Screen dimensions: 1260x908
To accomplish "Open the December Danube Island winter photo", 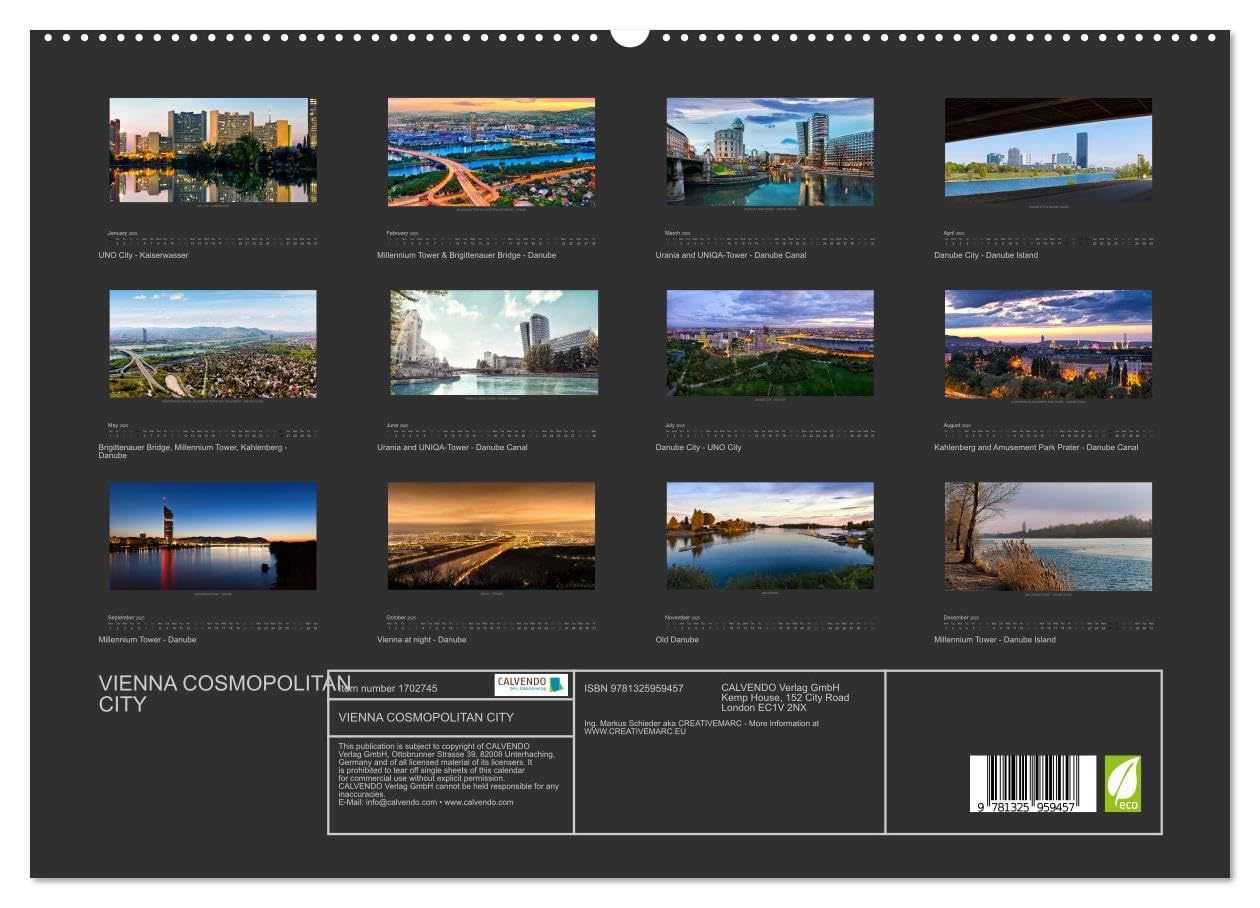I will [x=1048, y=536].
